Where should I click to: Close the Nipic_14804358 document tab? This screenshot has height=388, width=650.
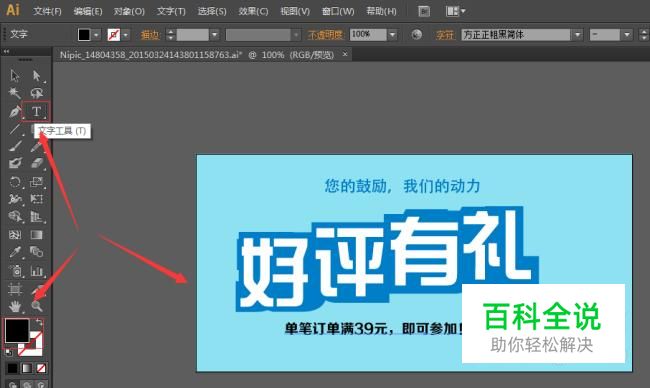[345, 54]
